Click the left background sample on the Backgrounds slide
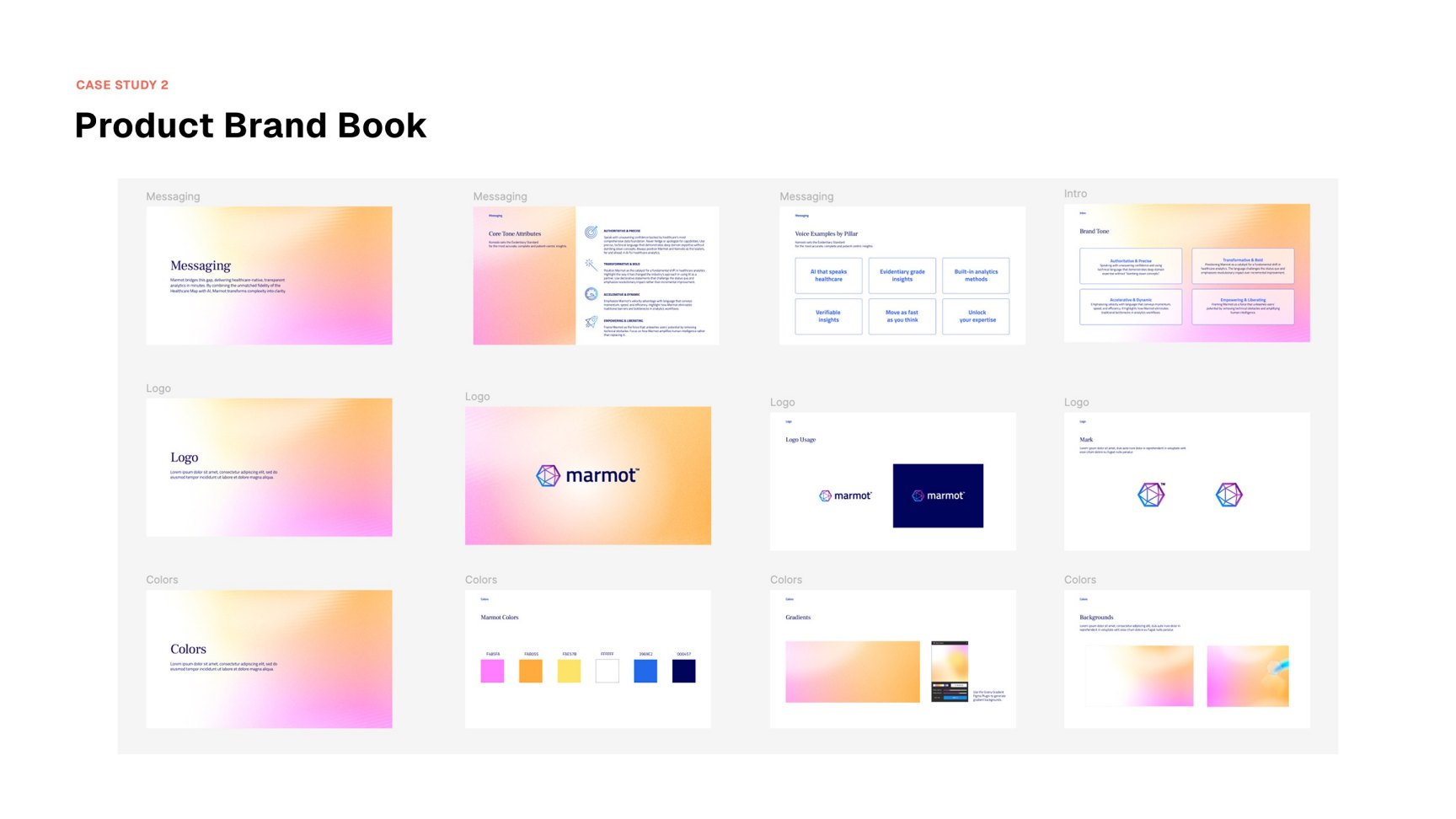Screen dimensions: 1456x819 pos(1139,676)
